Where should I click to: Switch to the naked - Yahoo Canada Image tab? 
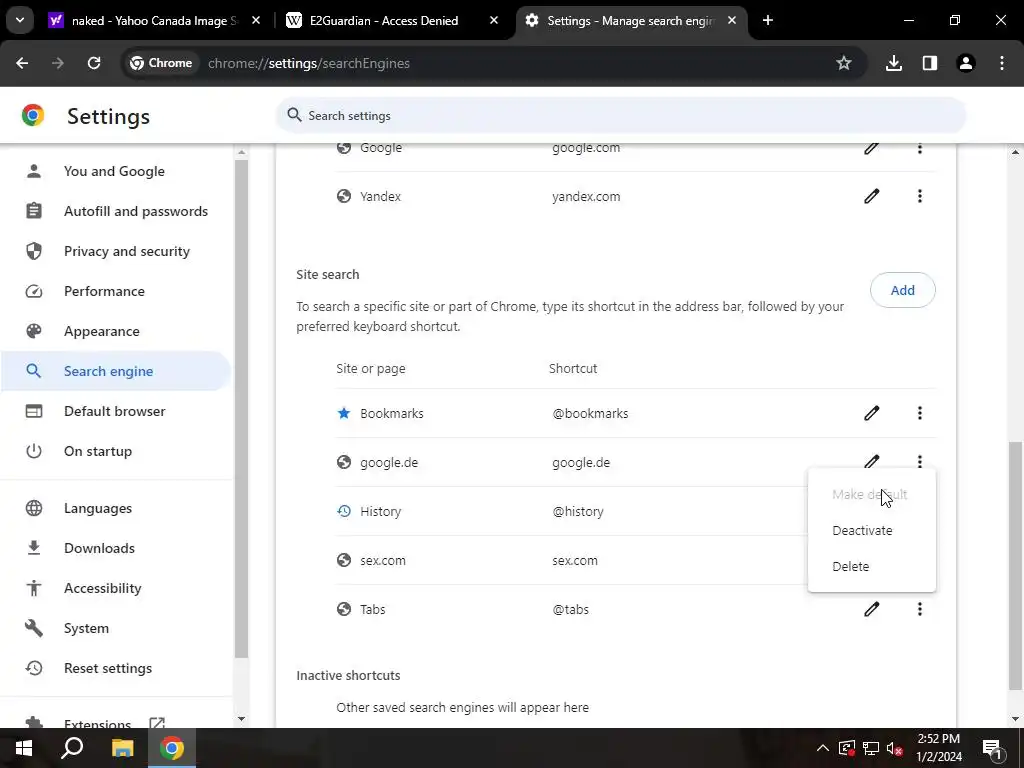click(155, 21)
